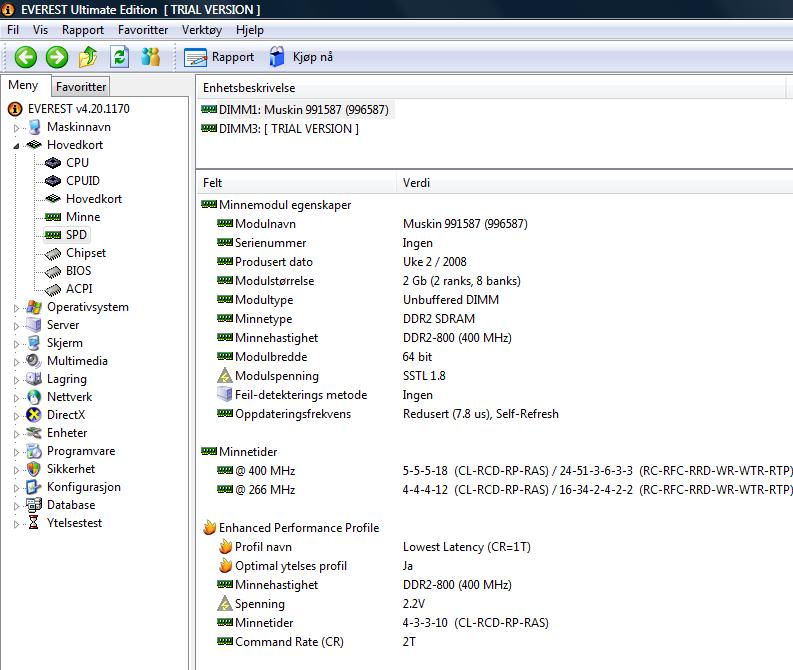The height and width of the screenshot is (670, 793).
Task: Click the Konfigurasjon icon
Action: click(34, 487)
